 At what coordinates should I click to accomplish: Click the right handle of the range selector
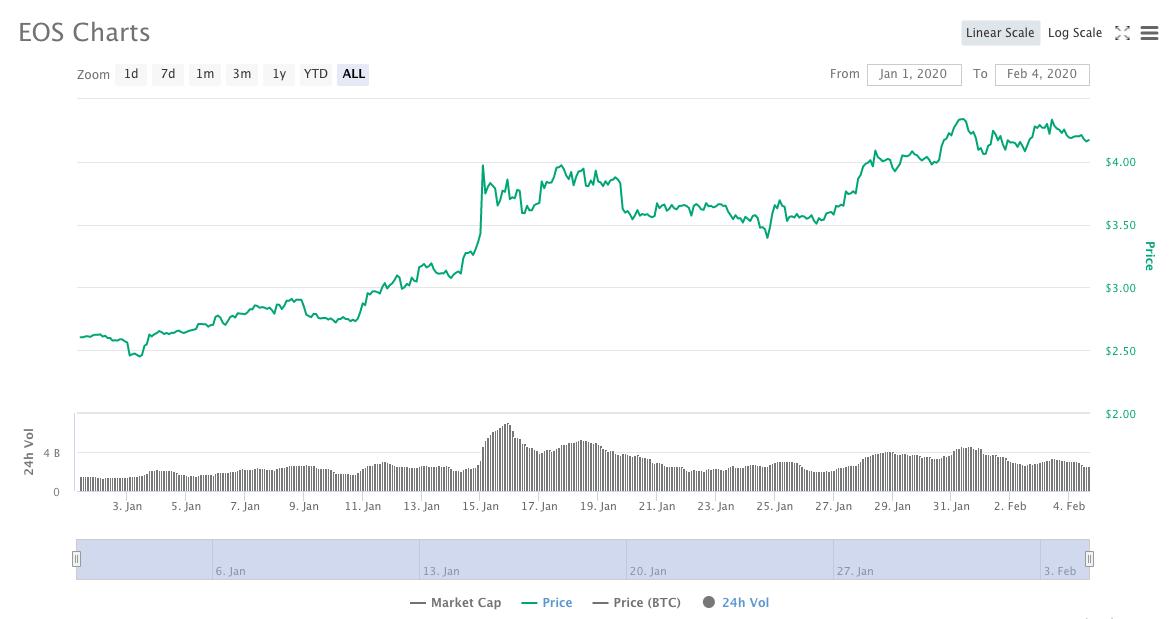tap(1090, 559)
